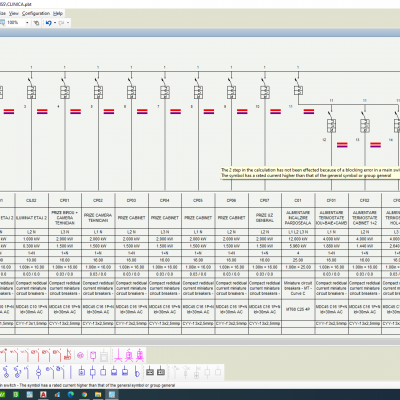Open the Help menu
This screenshot has height=400, width=400.
(x=58, y=13)
